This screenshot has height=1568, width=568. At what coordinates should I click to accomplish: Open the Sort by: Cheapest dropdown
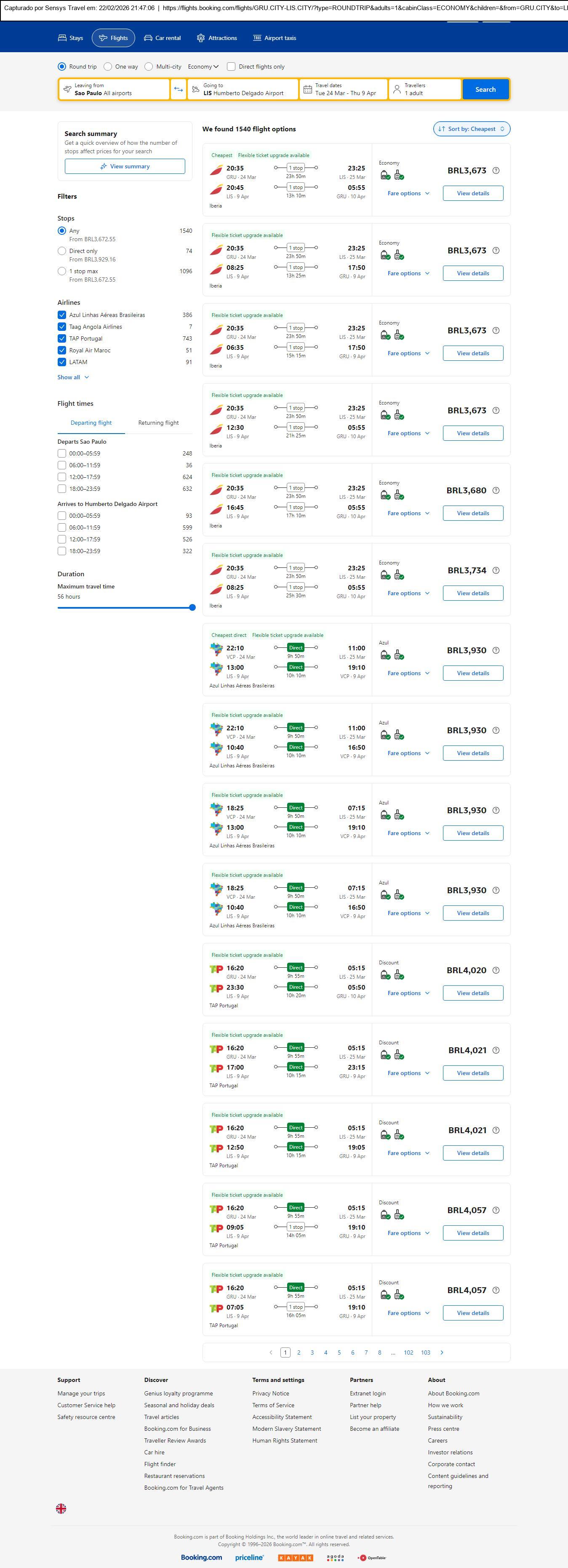471,129
